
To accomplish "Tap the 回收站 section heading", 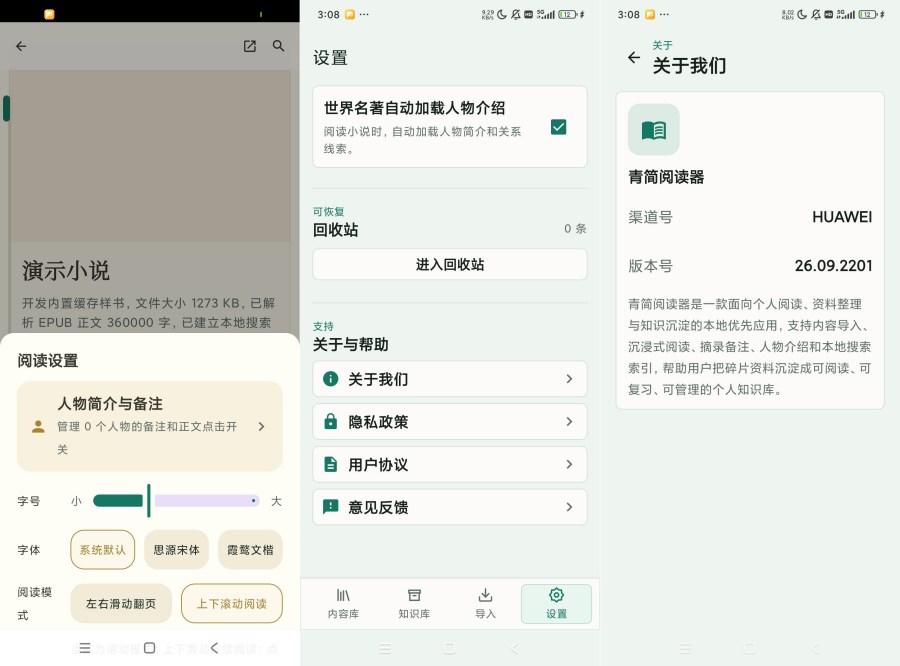I will 336,230.
